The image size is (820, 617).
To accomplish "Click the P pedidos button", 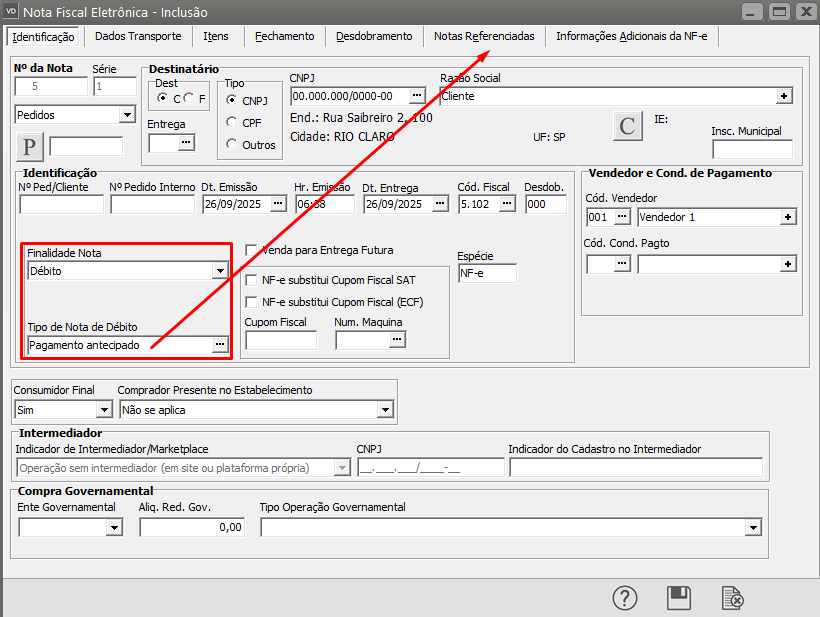I will (x=29, y=146).
